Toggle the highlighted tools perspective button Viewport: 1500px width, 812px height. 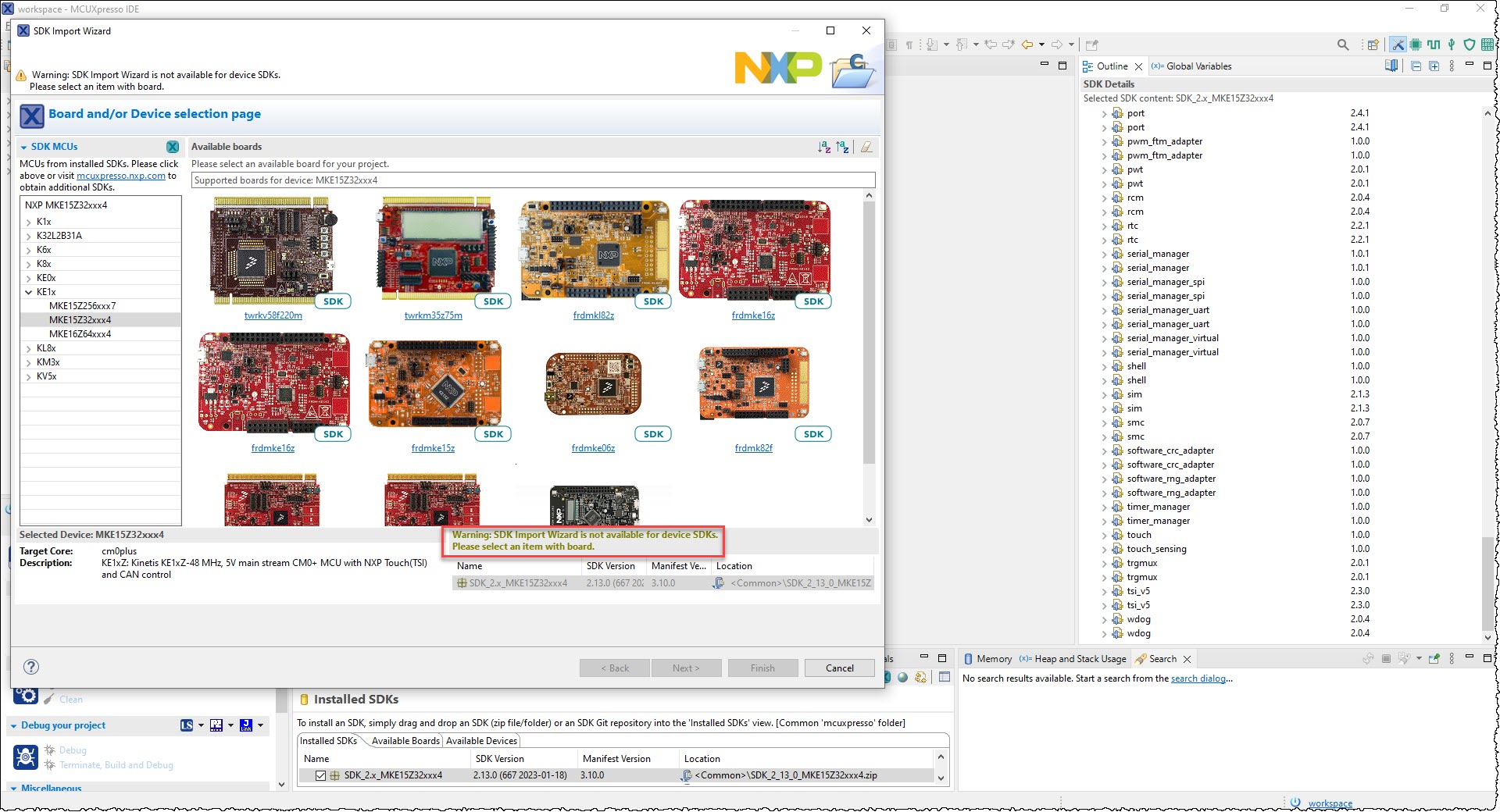coord(1398,45)
